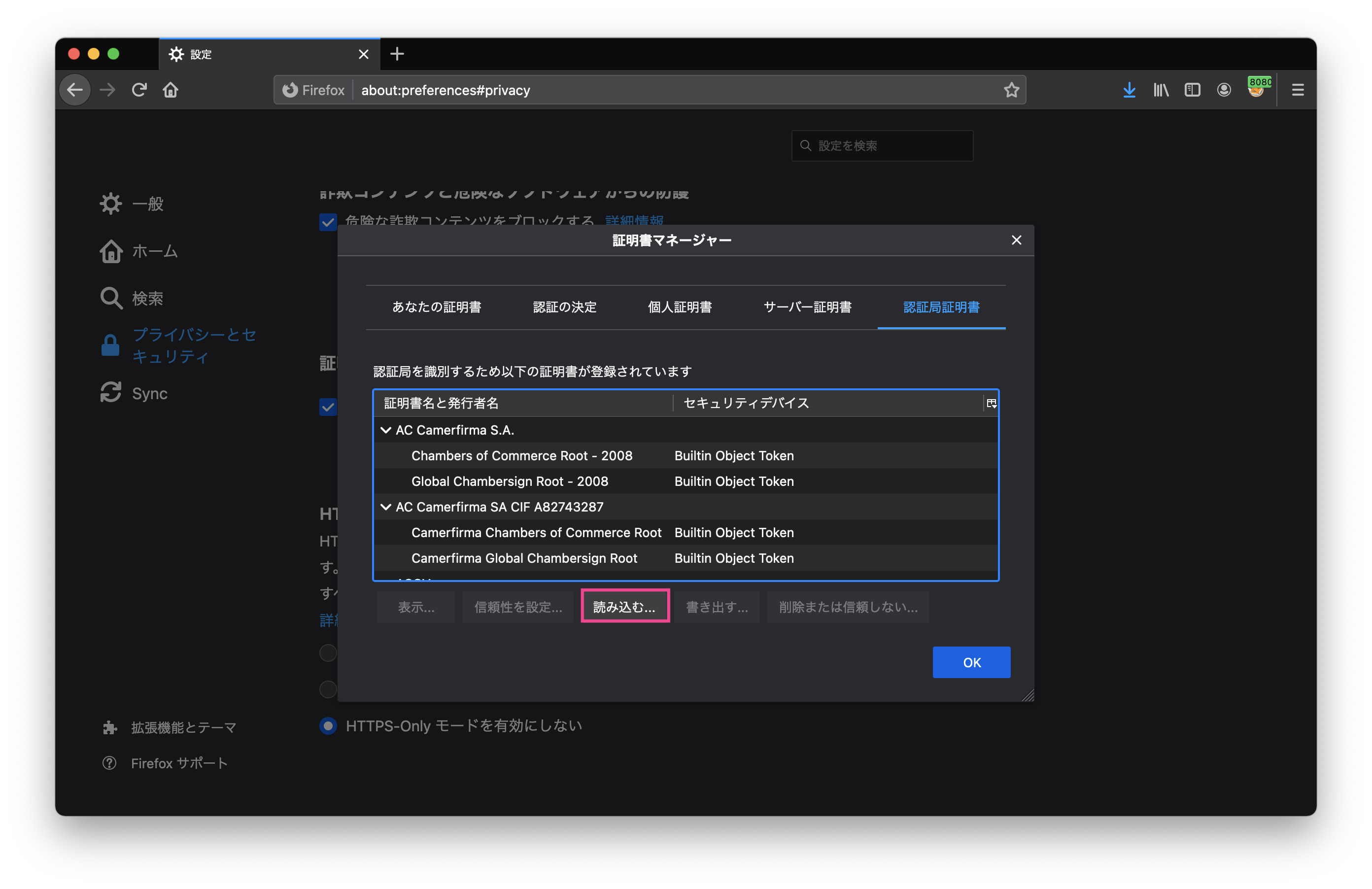
Task: Click Builtin Object Token for Global Chambersign 2008
Action: tap(734, 481)
